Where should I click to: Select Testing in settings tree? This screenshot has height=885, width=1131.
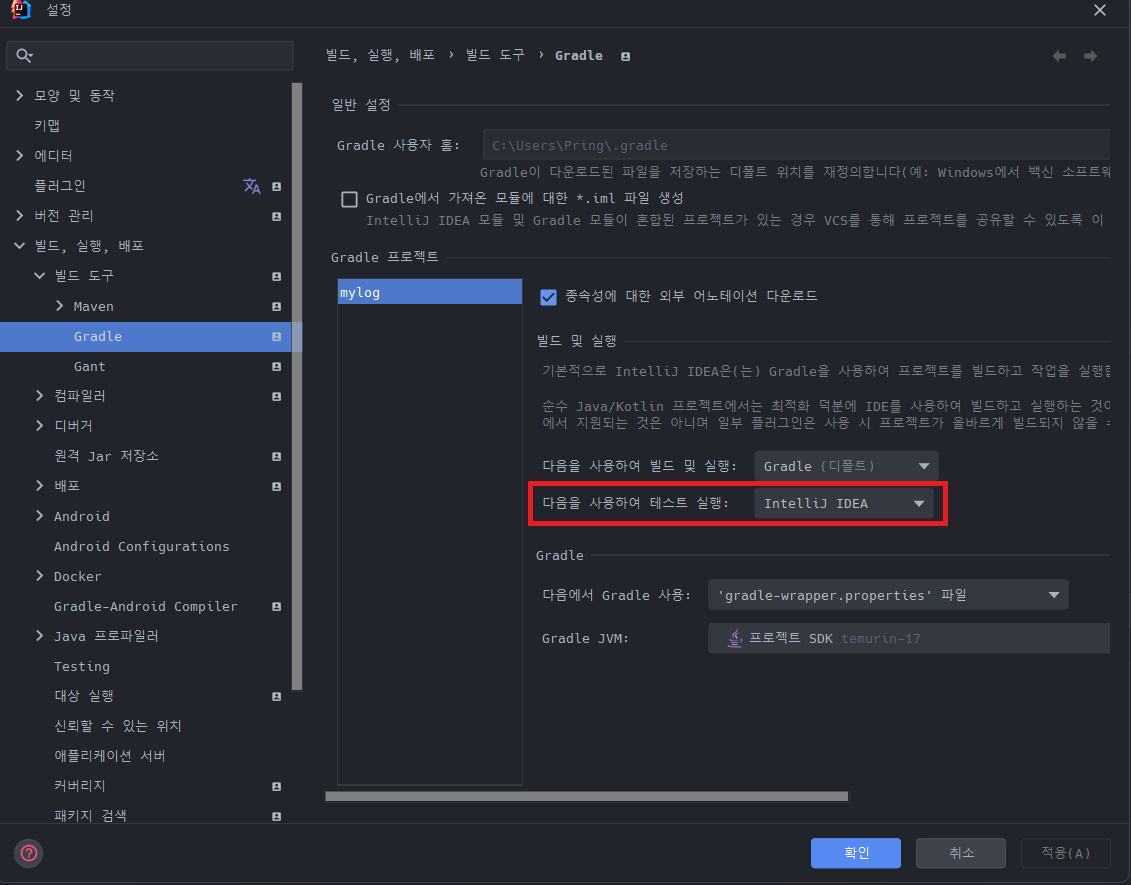(x=82, y=666)
